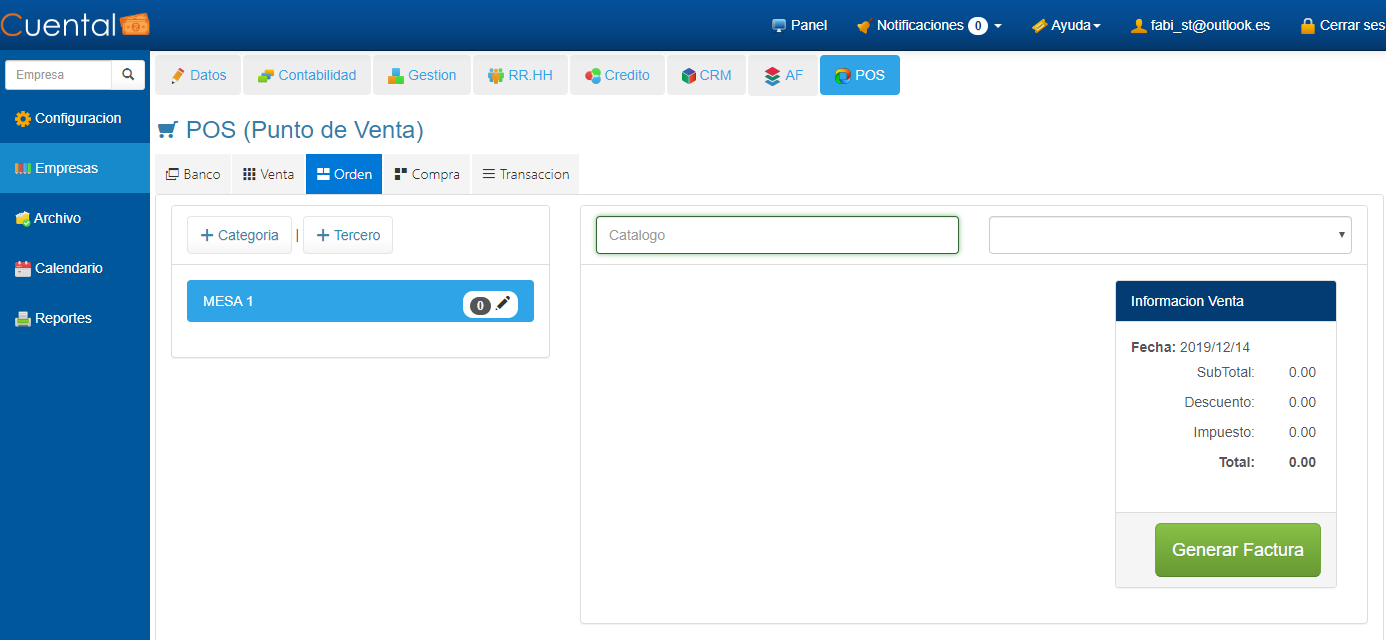Open the CRM module

click(706, 75)
